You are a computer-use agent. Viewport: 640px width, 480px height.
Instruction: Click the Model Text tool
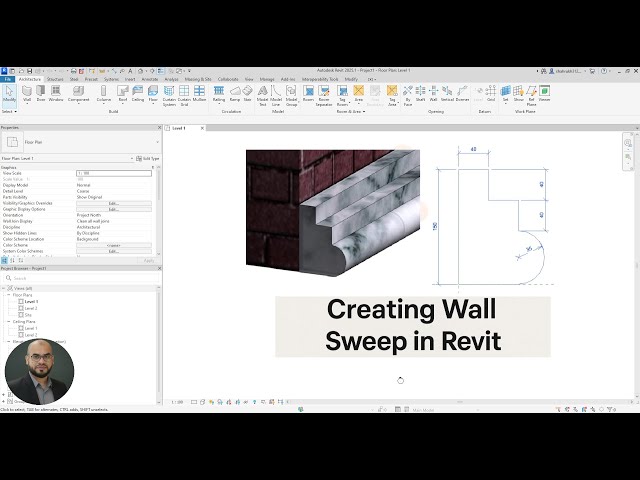click(x=262, y=96)
